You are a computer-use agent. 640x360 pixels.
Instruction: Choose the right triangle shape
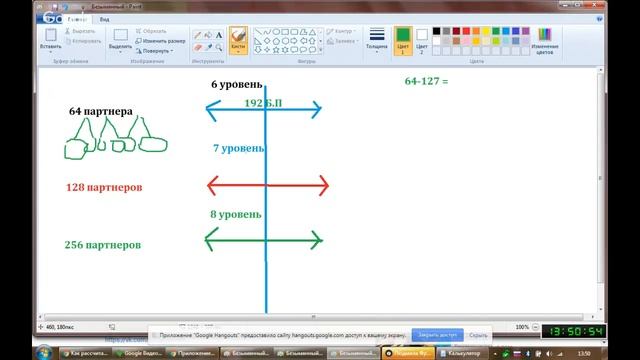[258, 41]
